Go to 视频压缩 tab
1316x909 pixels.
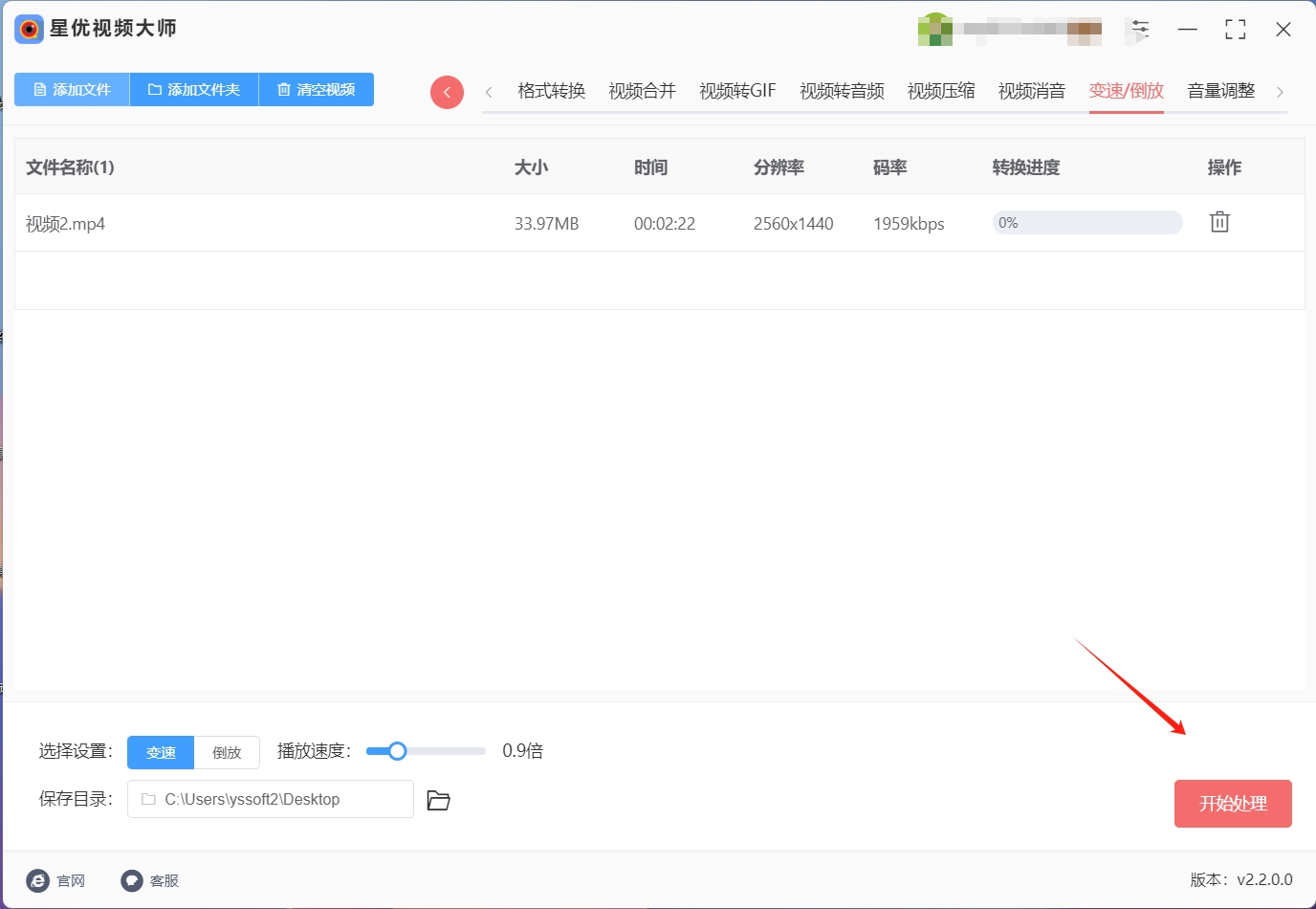[x=941, y=91]
